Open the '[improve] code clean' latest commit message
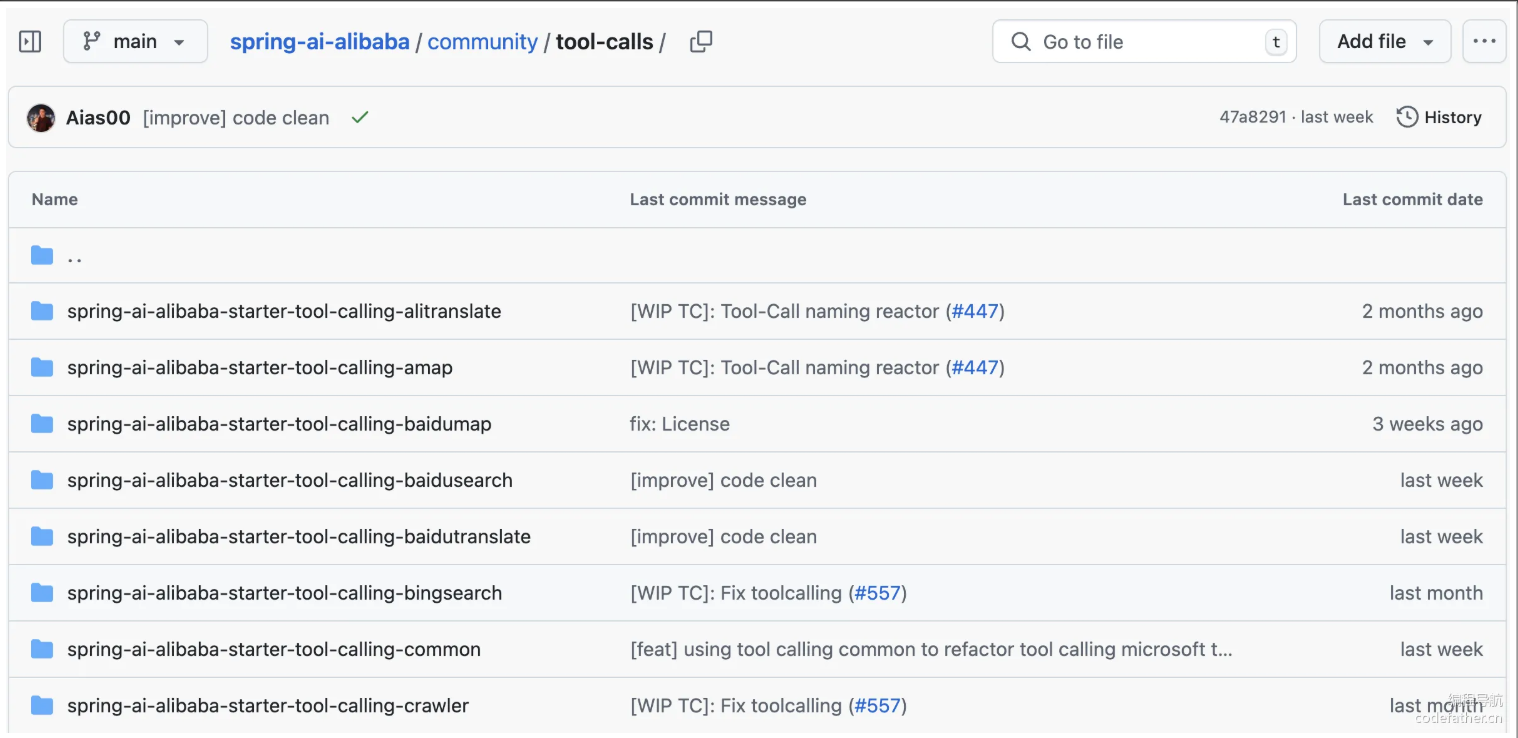Image resolution: width=1518 pixels, height=738 pixels. 236,118
